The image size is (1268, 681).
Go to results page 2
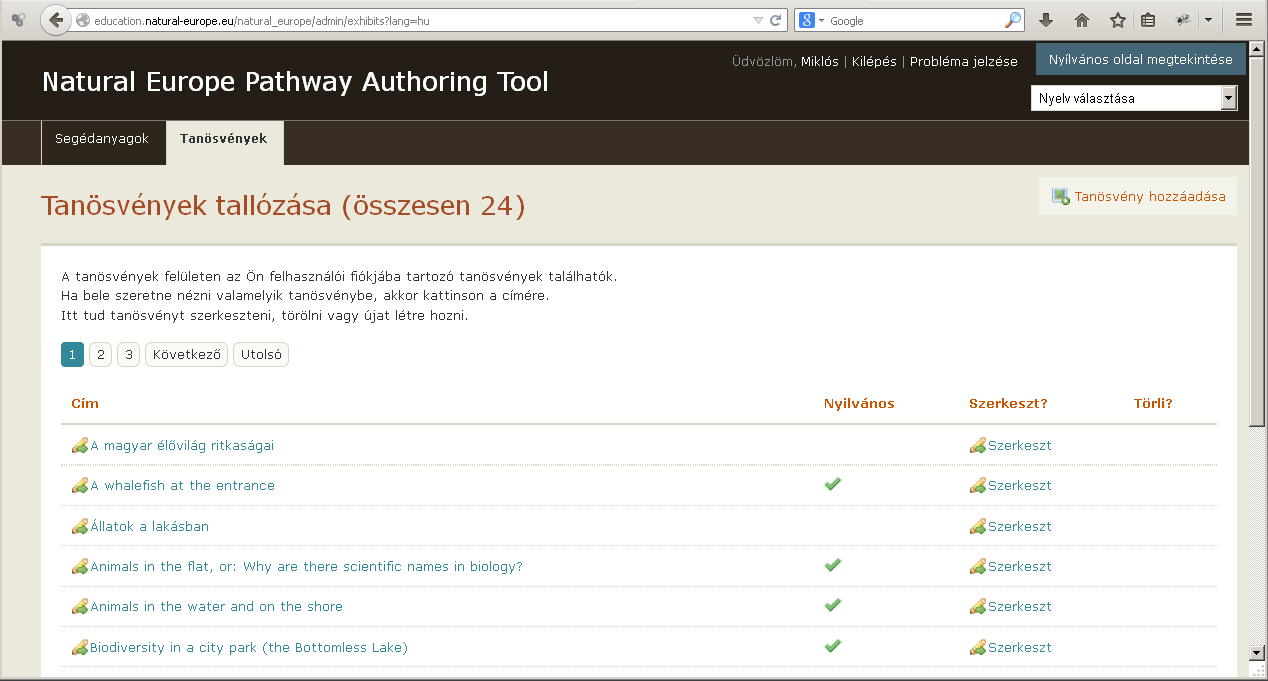point(100,354)
